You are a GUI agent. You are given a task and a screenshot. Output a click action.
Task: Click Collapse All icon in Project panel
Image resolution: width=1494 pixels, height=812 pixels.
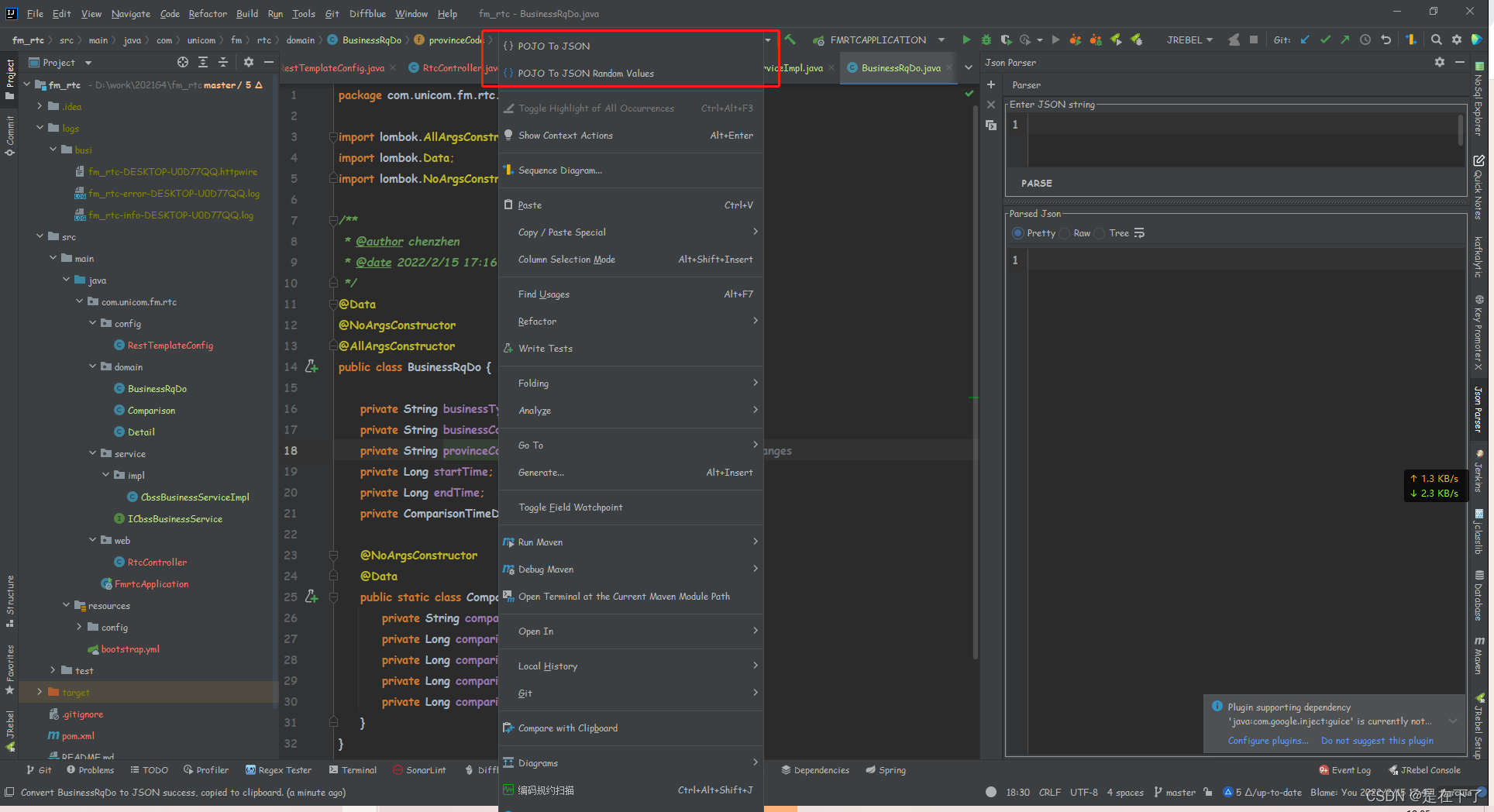(x=223, y=62)
